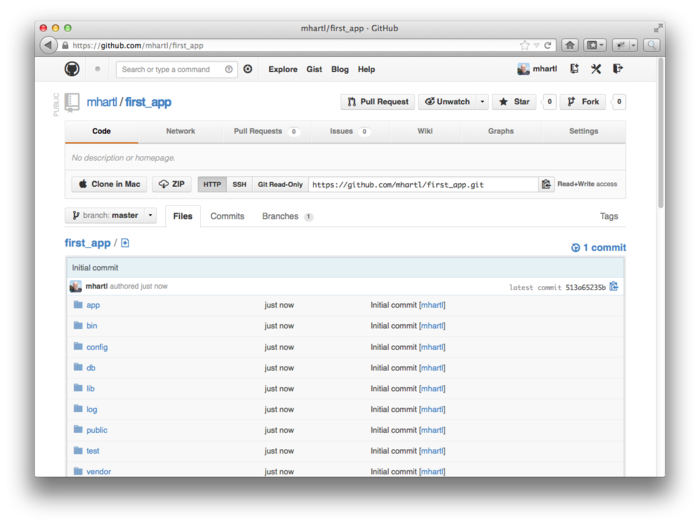The height and width of the screenshot is (525, 700).
Task: Select the Files subtab
Action: coord(183,216)
